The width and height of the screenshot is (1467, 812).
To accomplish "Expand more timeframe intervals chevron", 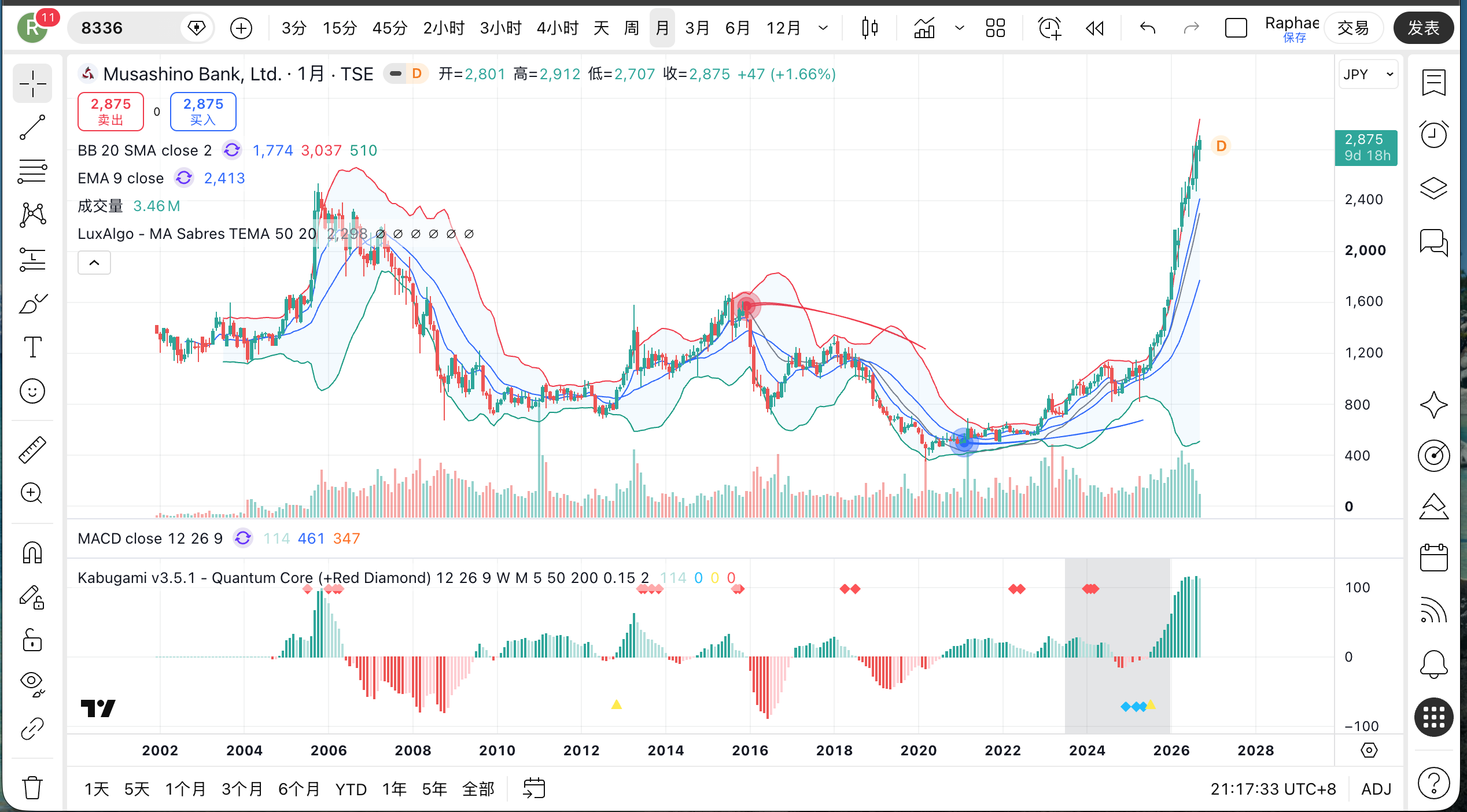I will [x=823, y=28].
